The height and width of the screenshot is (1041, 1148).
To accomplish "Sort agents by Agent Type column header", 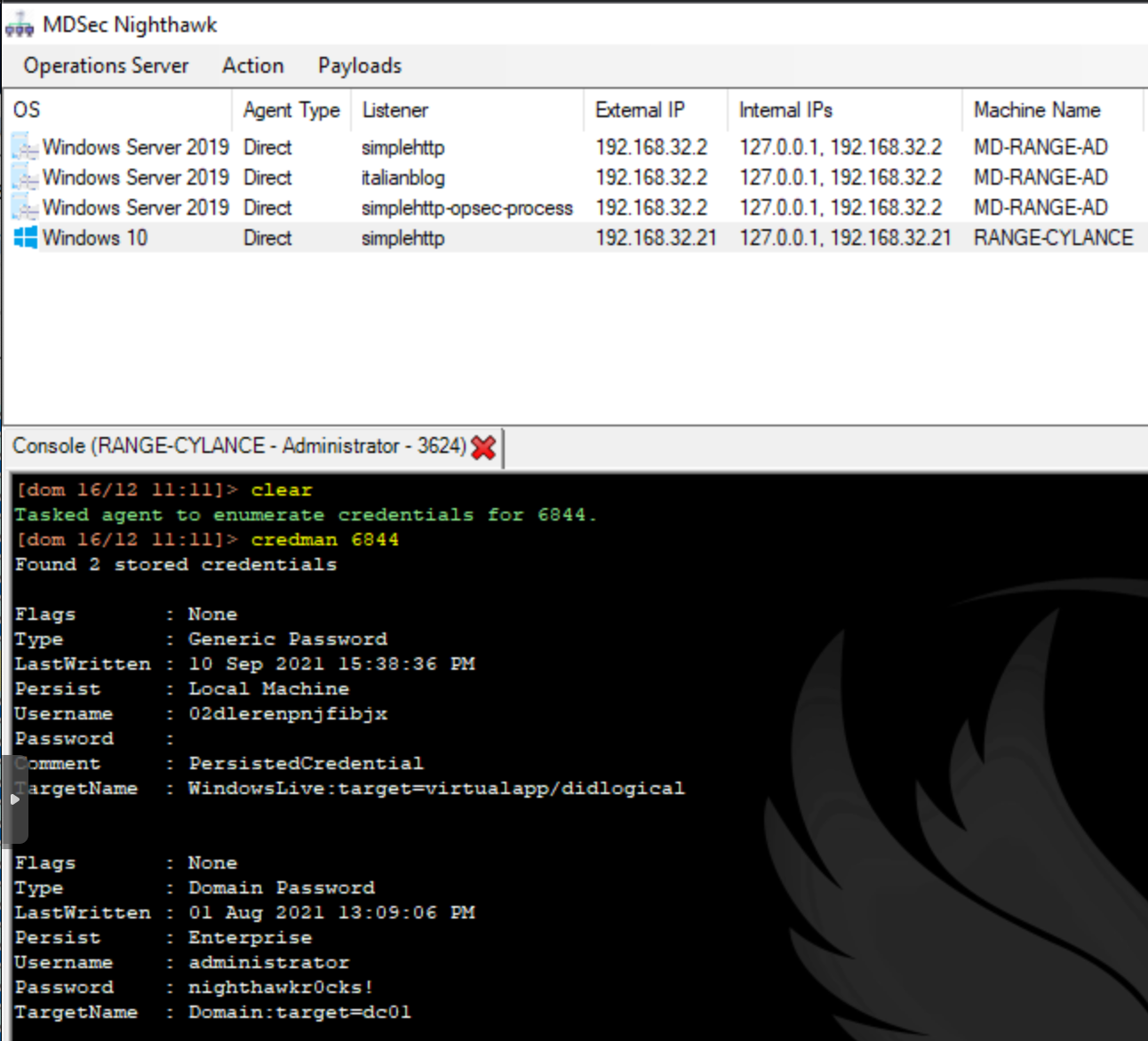I will (x=291, y=110).
